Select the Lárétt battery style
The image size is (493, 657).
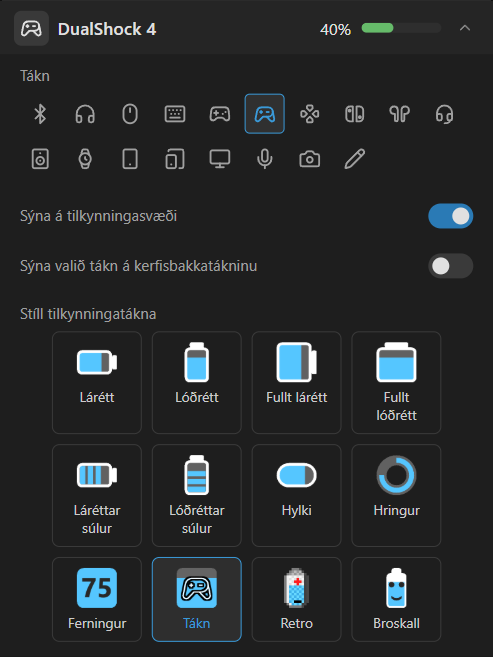pyautogui.click(x=97, y=383)
